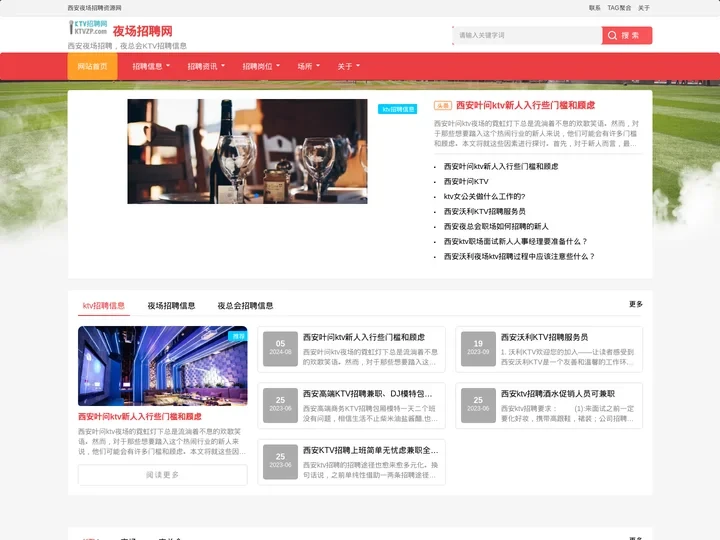
Task: Click the date tile beside 西安高端KTV招聘兼职
Action: [x=280, y=405]
